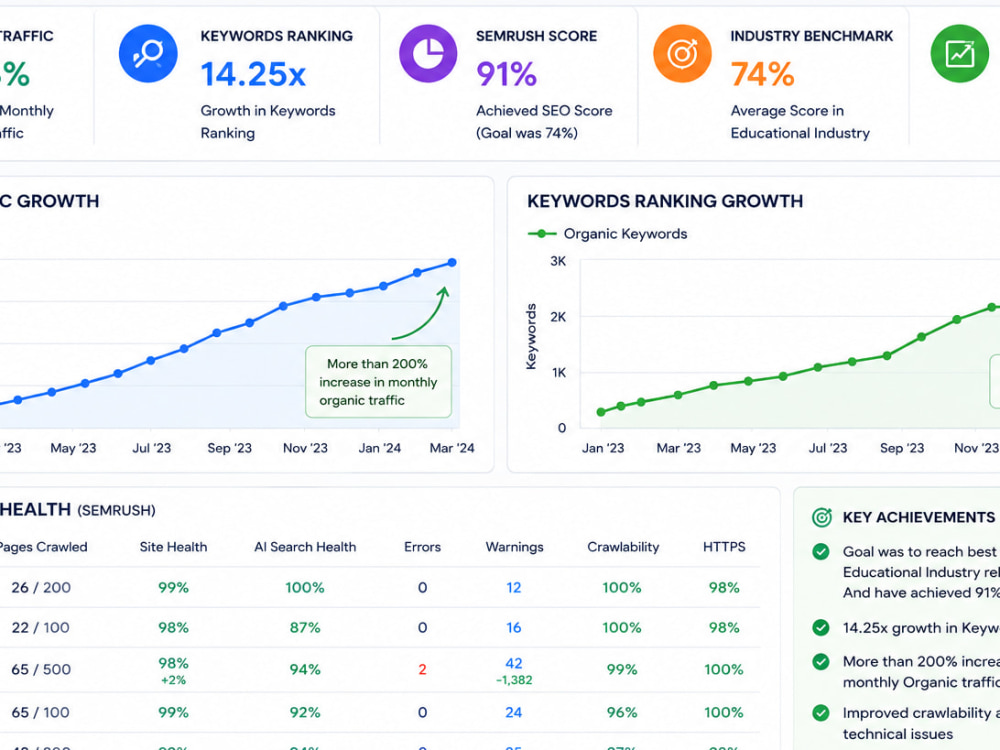
Task: Click warnings value '42' in the third row
Action: [x=514, y=663]
